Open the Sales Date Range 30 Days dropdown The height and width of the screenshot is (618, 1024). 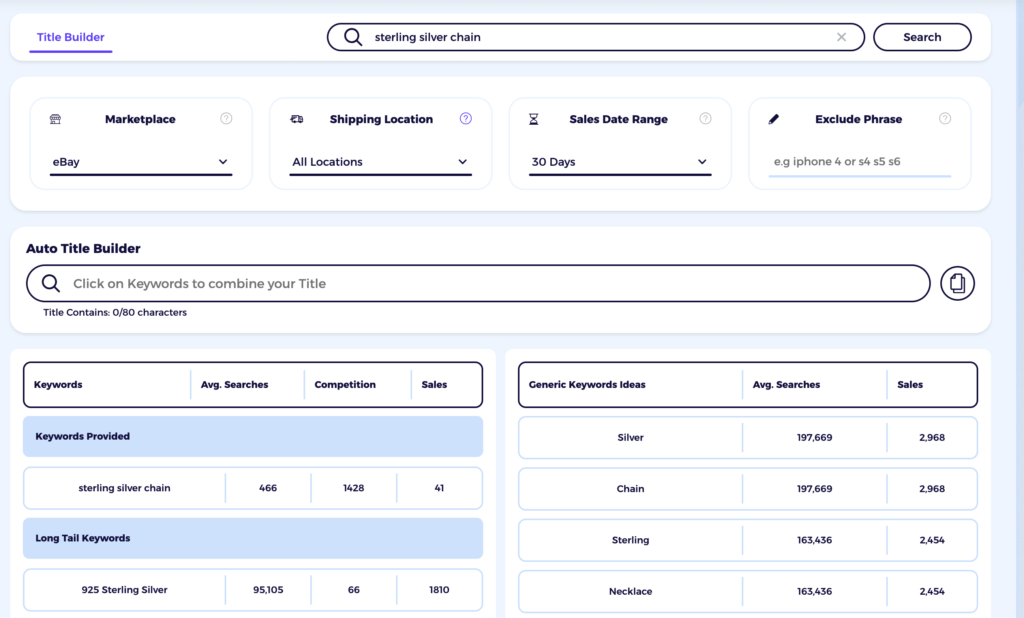[x=620, y=162]
